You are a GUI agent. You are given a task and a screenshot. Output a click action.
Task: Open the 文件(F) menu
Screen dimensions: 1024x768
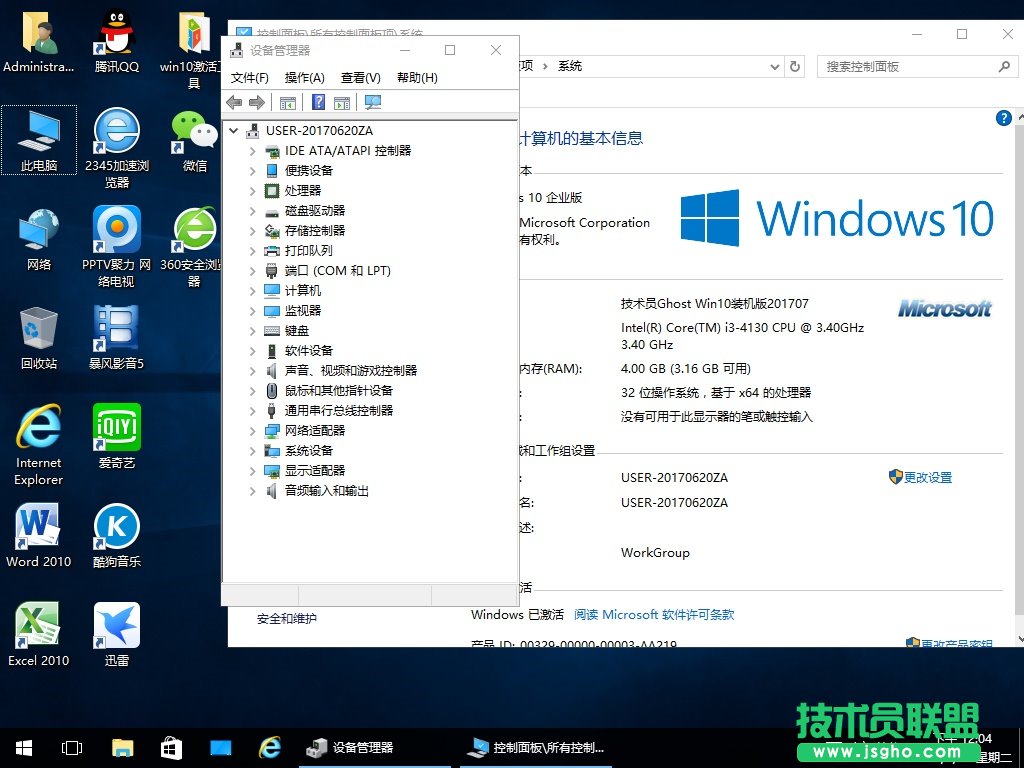[249, 78]
